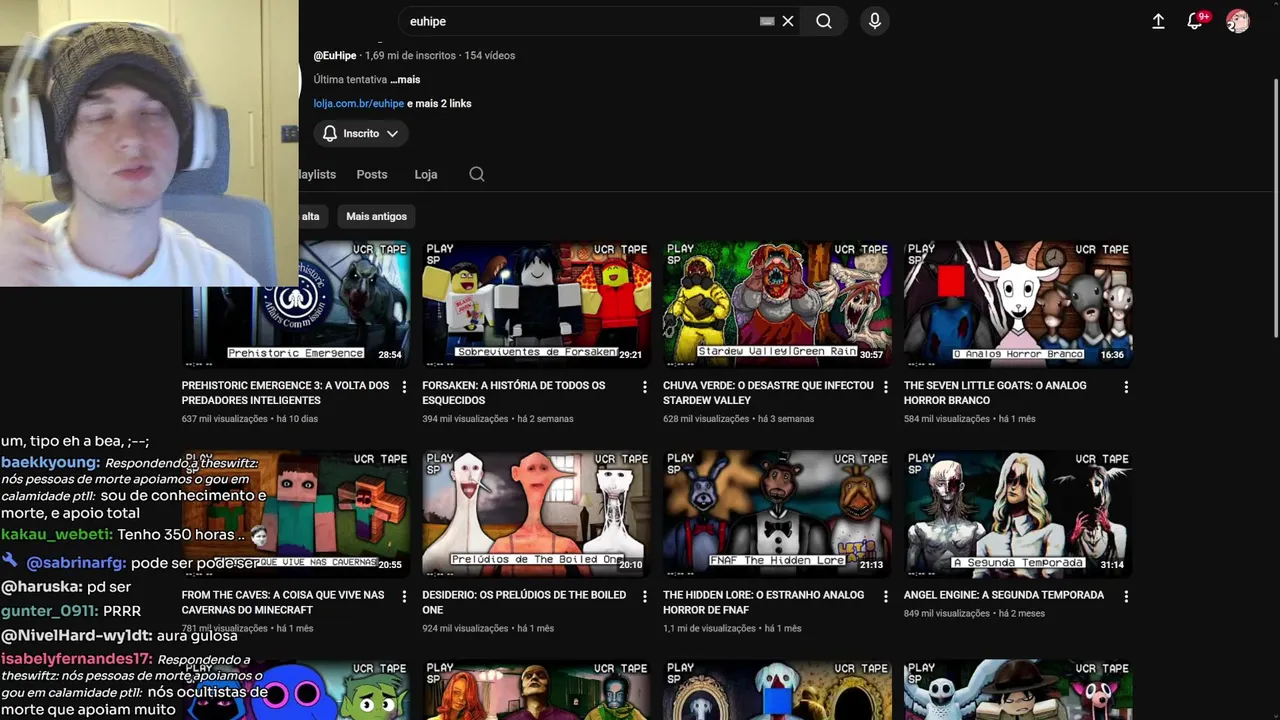
Task: Show the 'e mais 2 links' list
Action: coord(439,103)
